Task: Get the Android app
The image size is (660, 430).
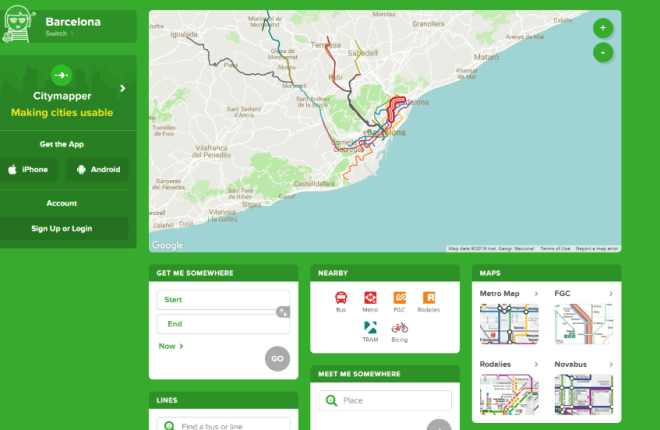Action: 98,170
